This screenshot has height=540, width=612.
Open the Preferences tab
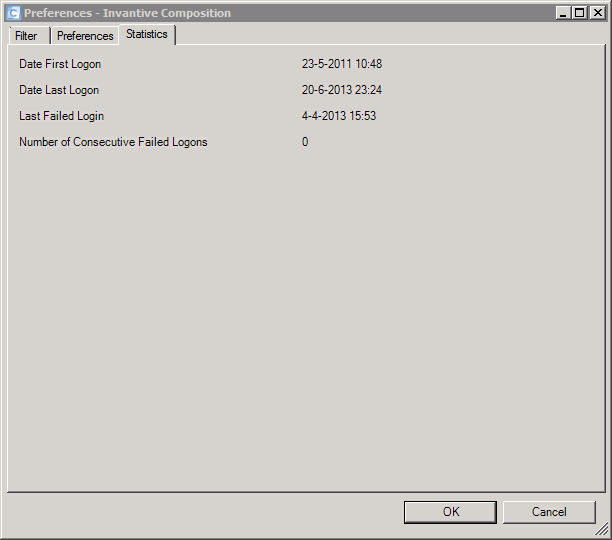(85, 36)
